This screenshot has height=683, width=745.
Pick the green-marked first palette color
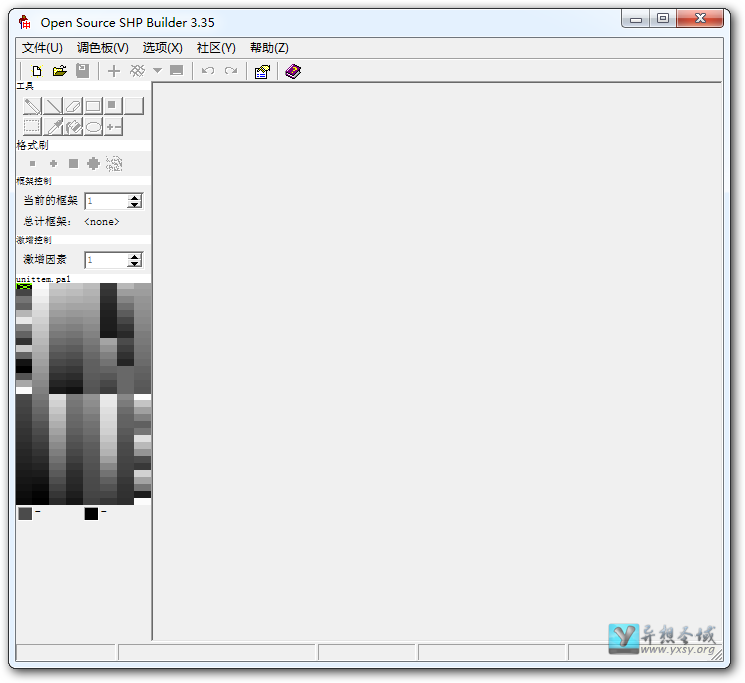pyautogui.click(x=24, y=288)
